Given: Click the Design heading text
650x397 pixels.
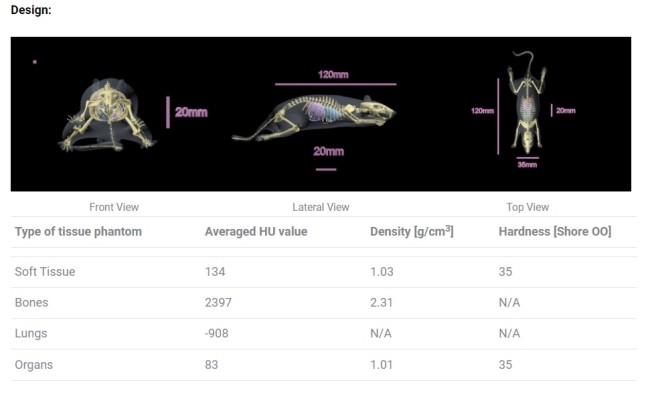Looking at the screenshot, I should [31, 10].
